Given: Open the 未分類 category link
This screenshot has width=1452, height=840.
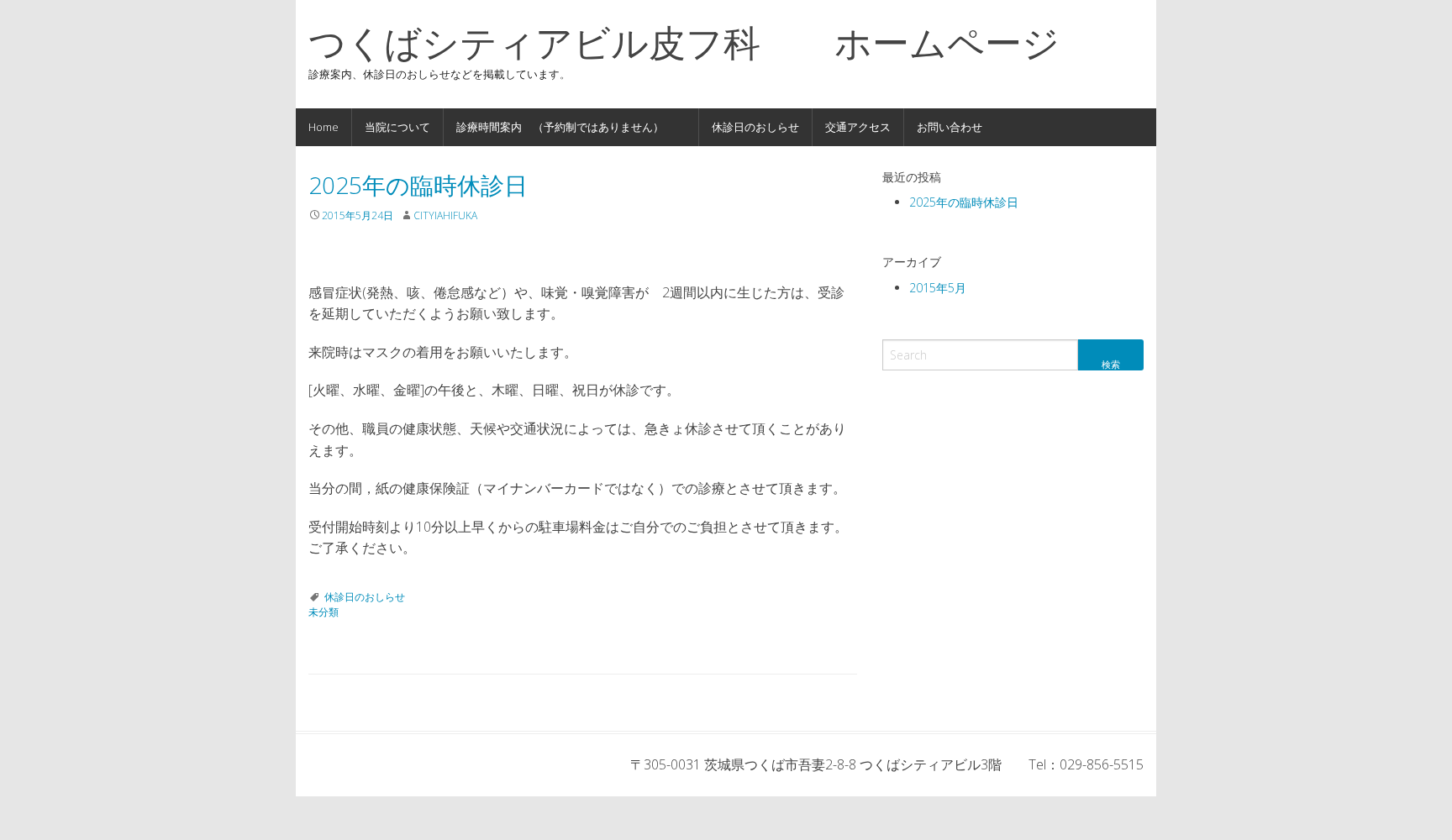Looking at the screenshot, I should click(x=324, y=612).
